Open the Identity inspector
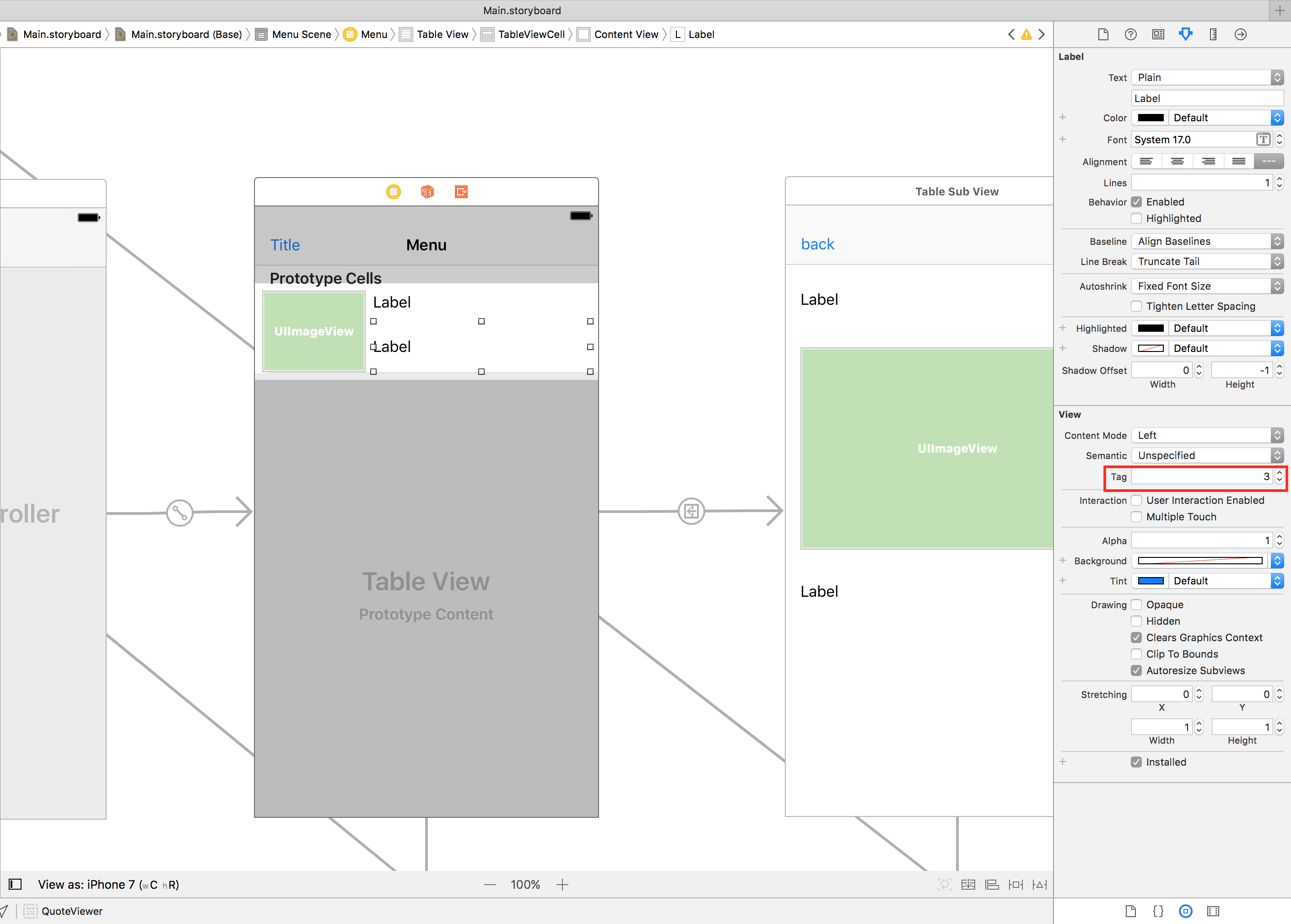 1158,34
